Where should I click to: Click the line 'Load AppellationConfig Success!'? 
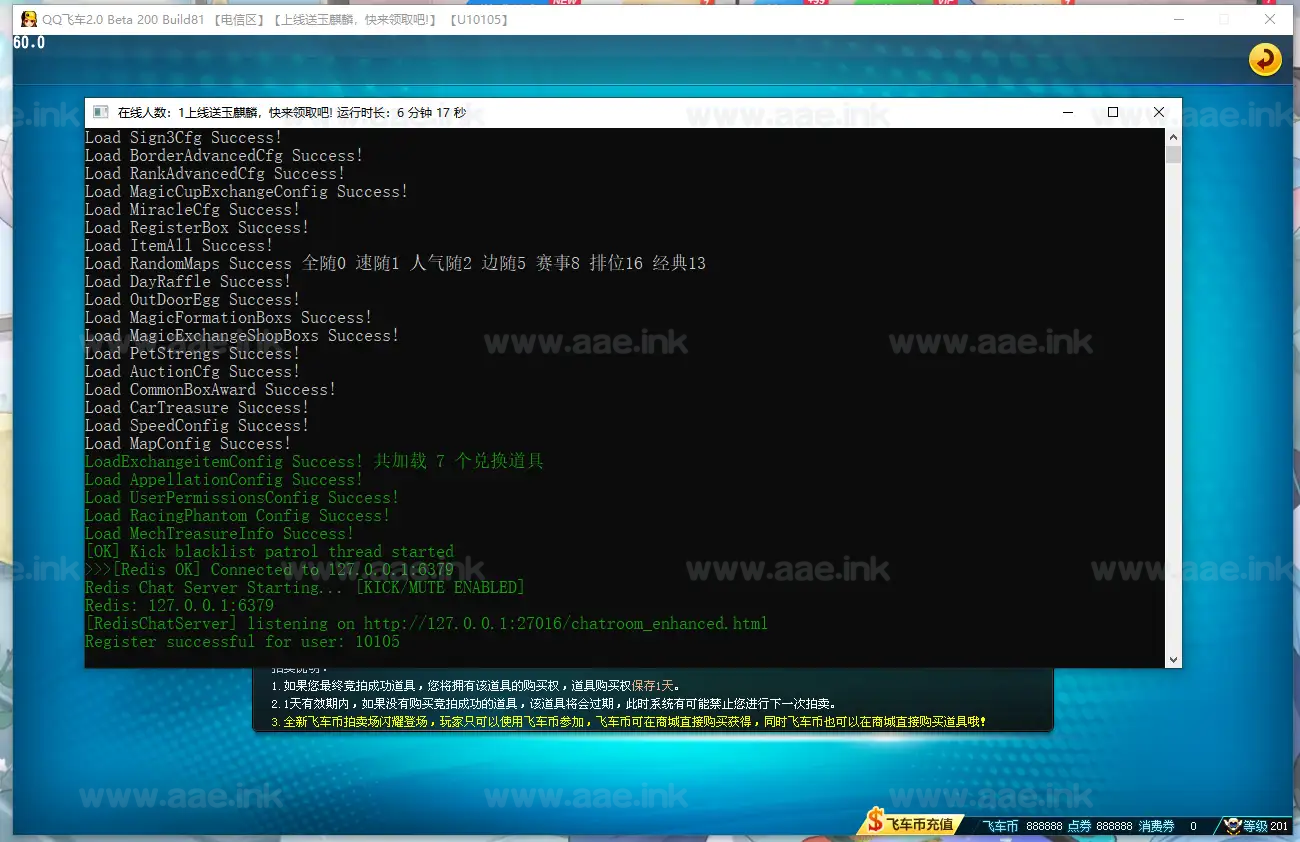click(x=224, y=480)
